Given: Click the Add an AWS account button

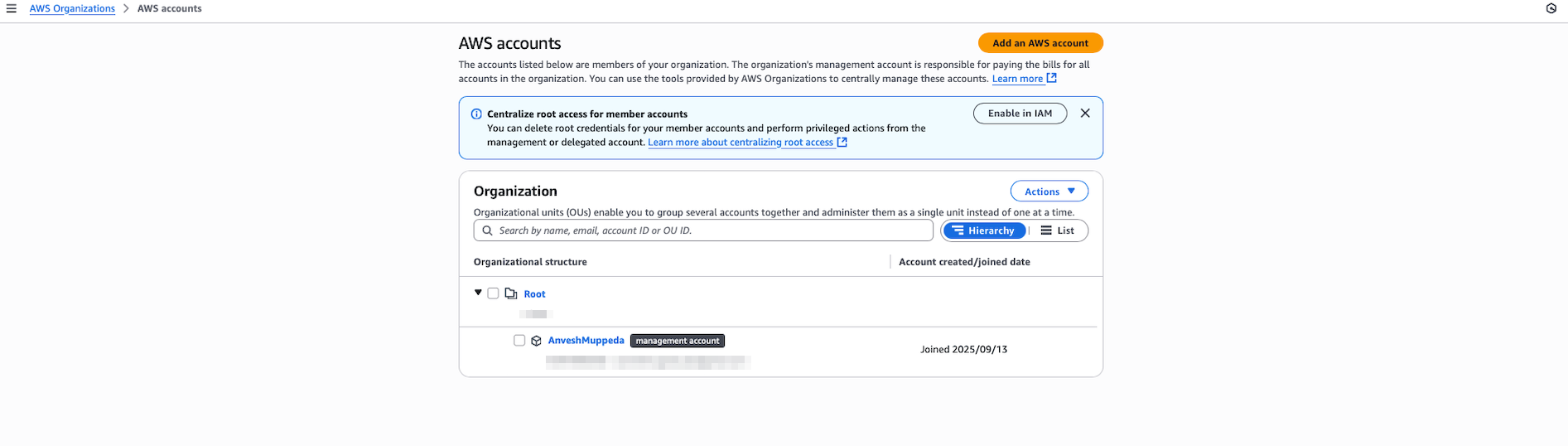Looking at the screenshot, I should (x=1040, y=43).
